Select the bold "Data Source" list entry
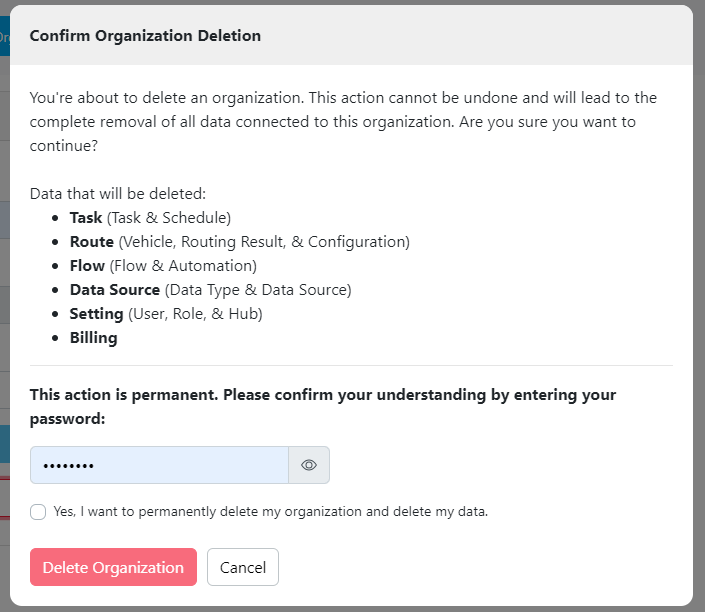Viewport: 705px width, 612px height. click(114, 289)
